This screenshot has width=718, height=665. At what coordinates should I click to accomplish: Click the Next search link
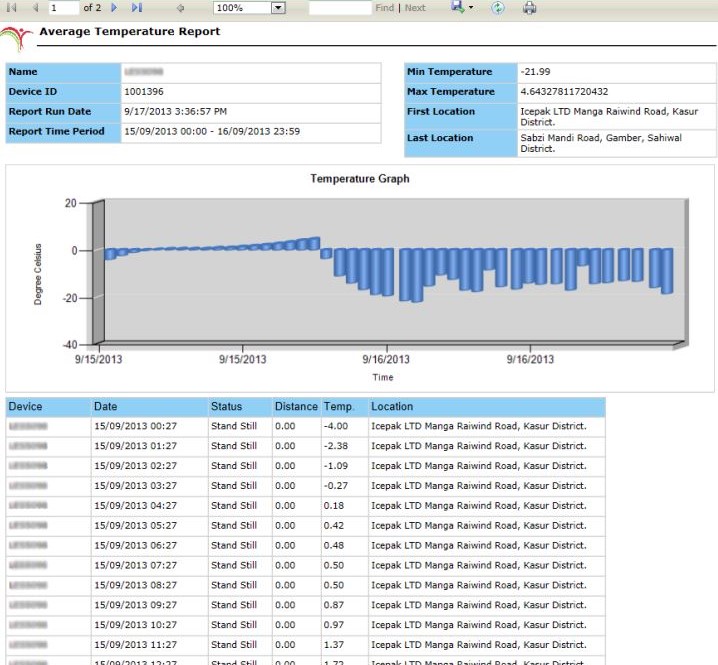[x=415, y=8]
